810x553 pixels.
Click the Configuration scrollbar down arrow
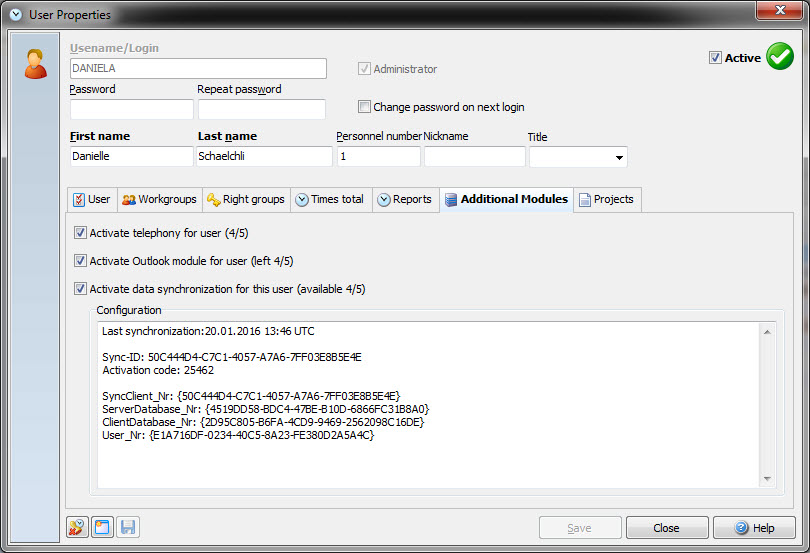click(767, 480)
